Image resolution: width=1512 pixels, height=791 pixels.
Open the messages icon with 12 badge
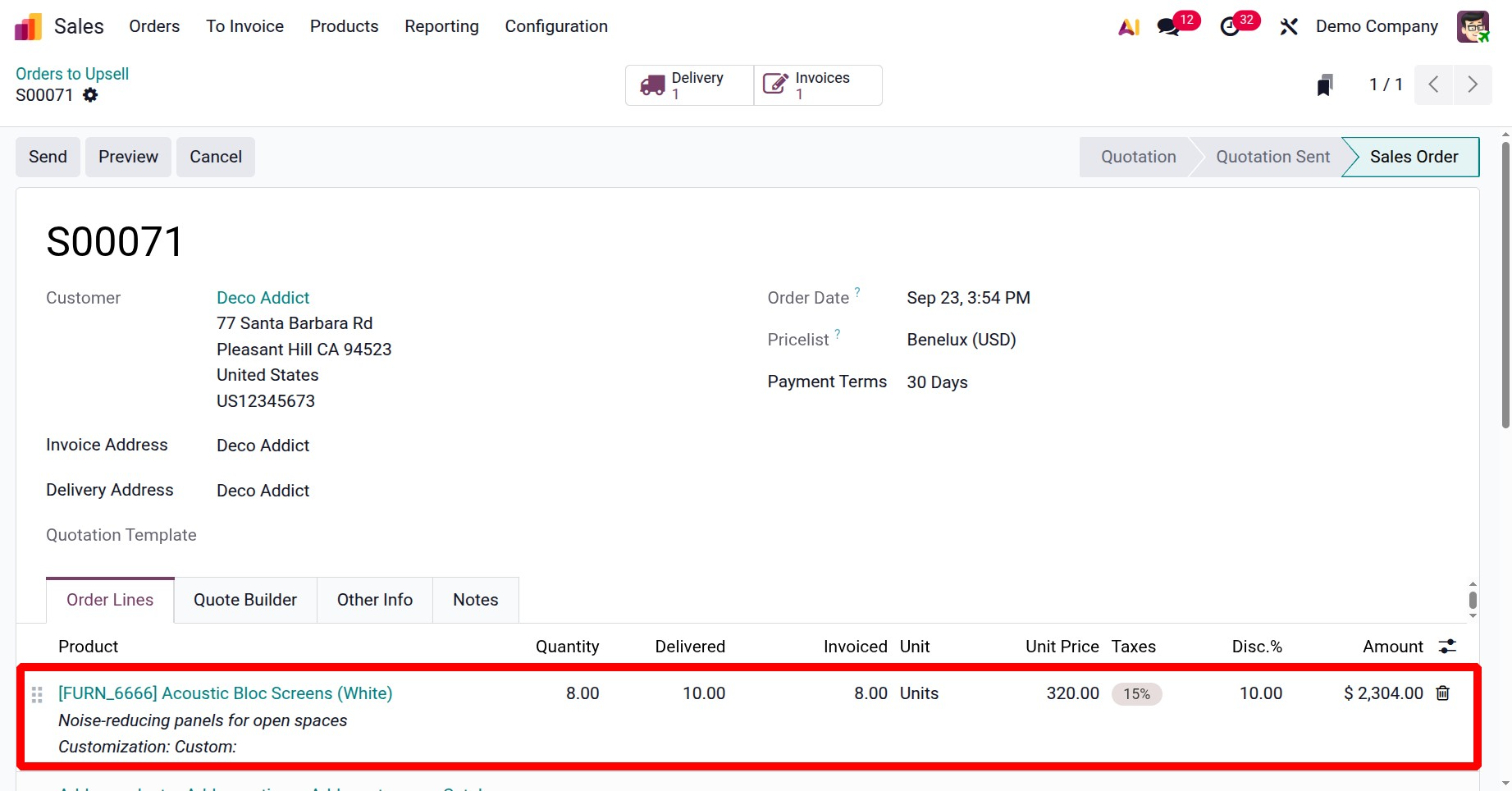click(1168, 26)
